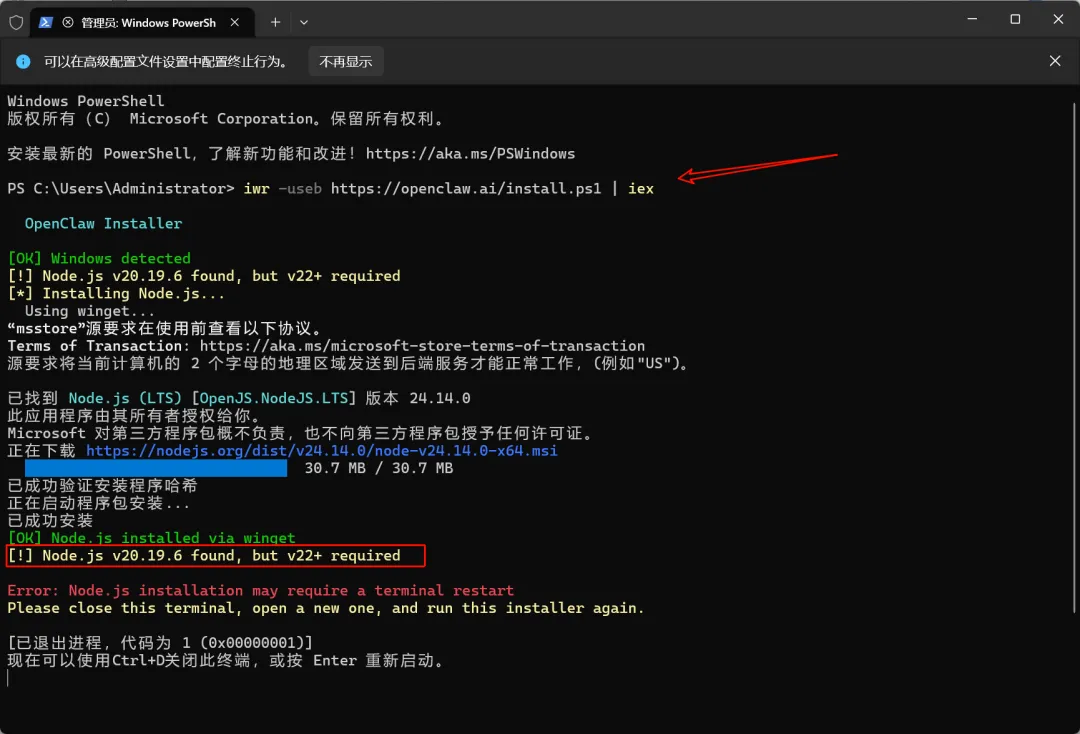Click the shield icon in title bar

point(17,23)
